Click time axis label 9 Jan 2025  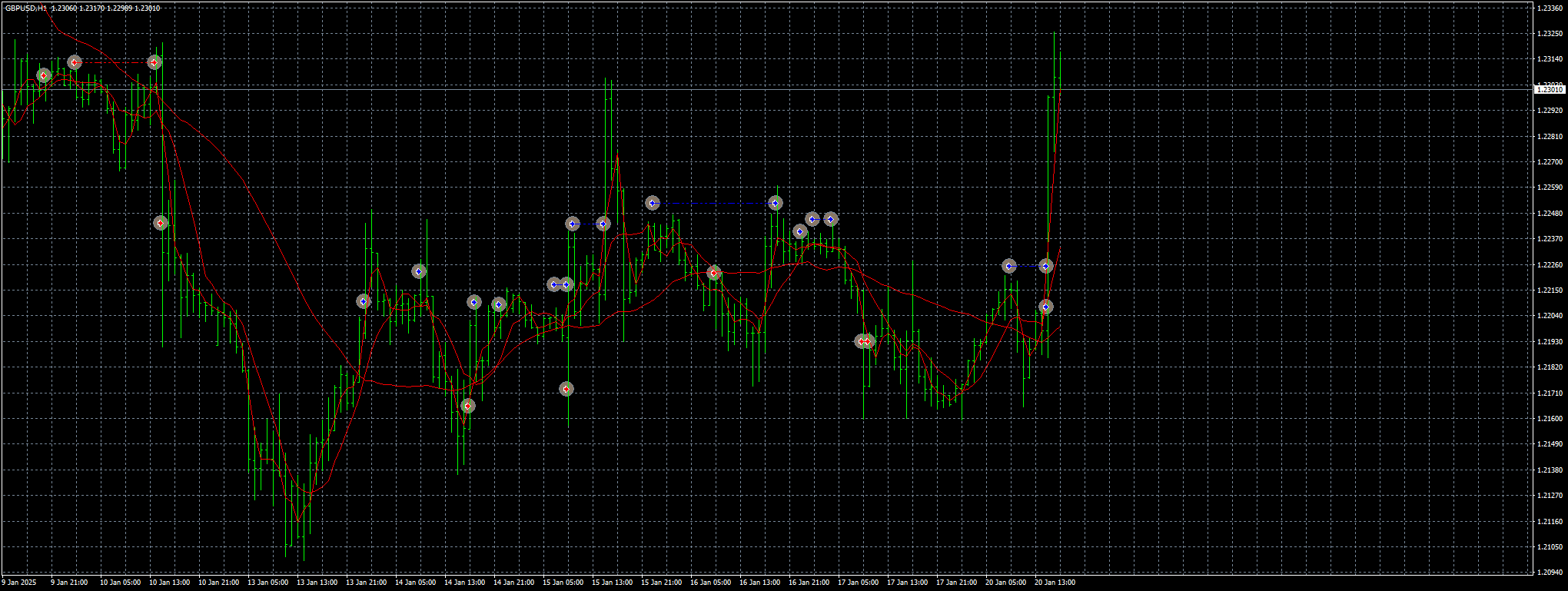point(19,583)
